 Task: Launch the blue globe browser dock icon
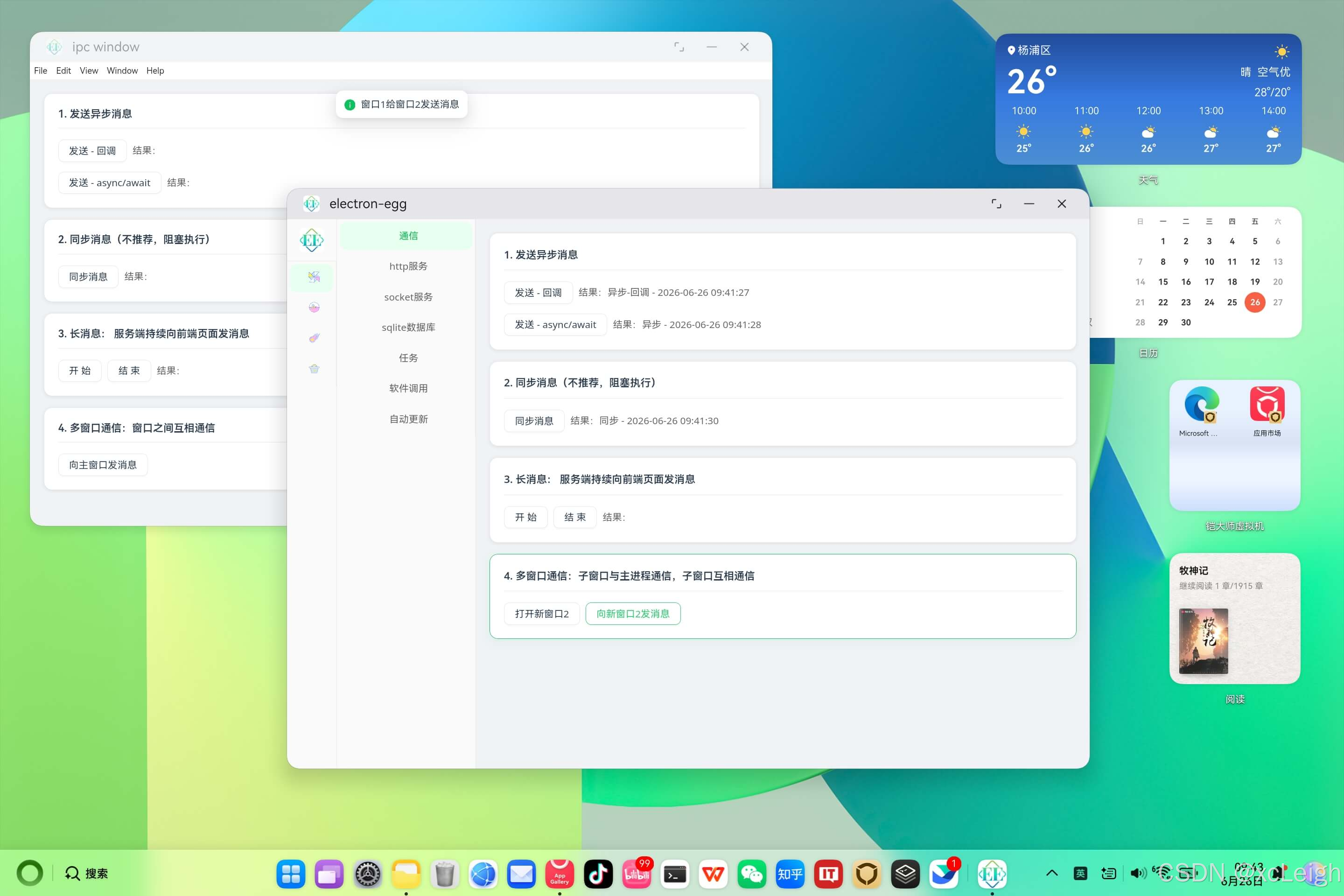(483, 874)
